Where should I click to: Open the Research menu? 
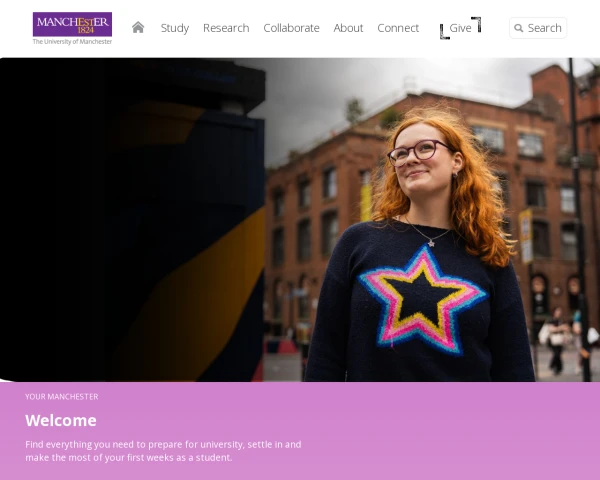pyautogui.click(x=226, y=28)
